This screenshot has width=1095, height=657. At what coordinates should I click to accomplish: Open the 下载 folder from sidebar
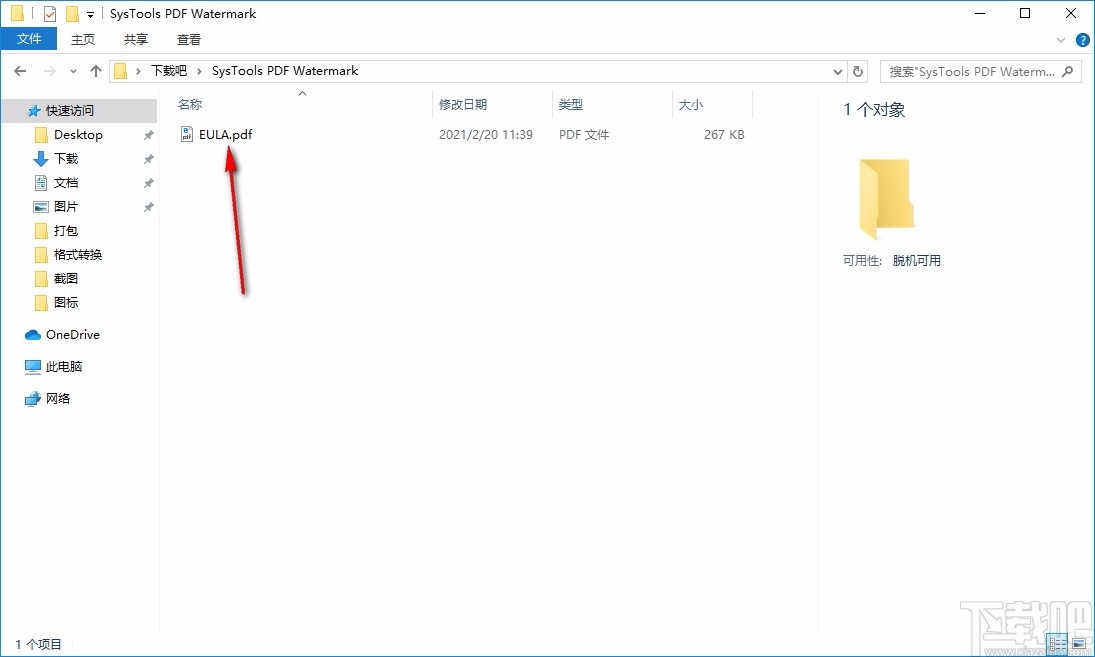click(x=62, y=158)
